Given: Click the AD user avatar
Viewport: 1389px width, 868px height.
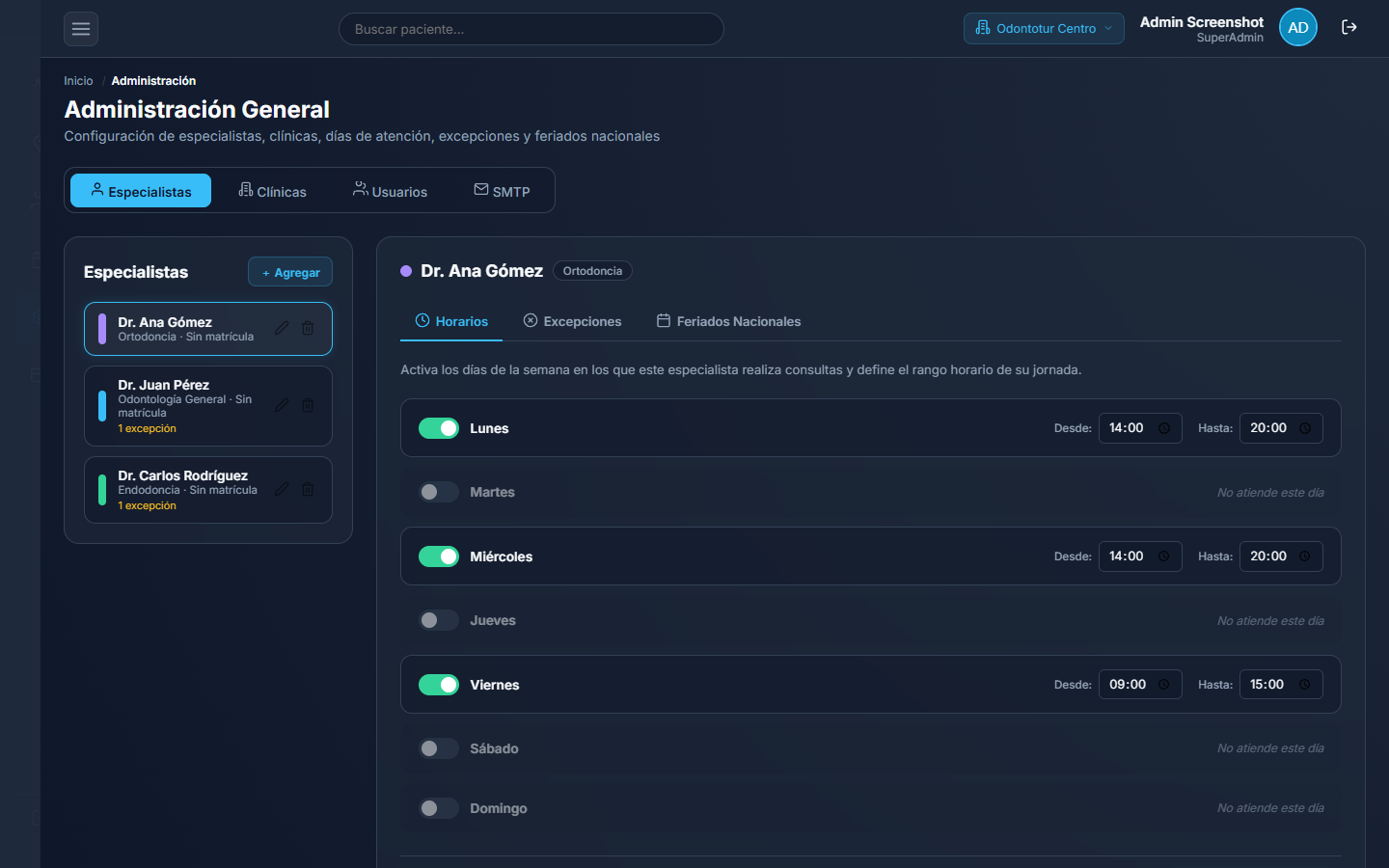Looking at the screenshot, I should point(1298,28).
